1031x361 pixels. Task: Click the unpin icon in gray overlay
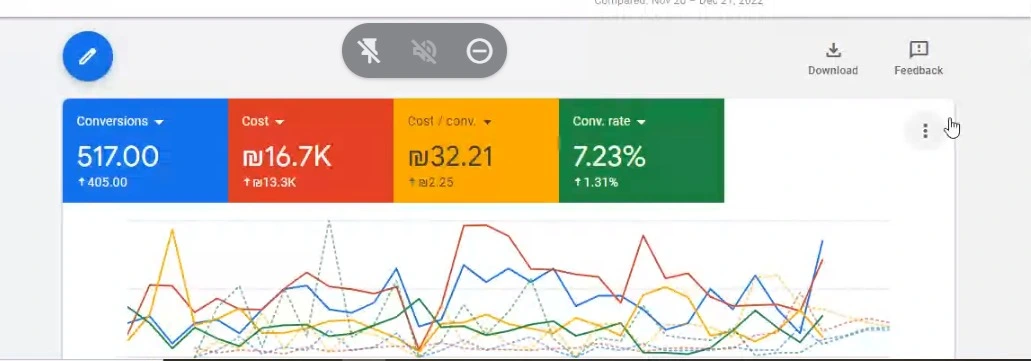click(370, 51)
